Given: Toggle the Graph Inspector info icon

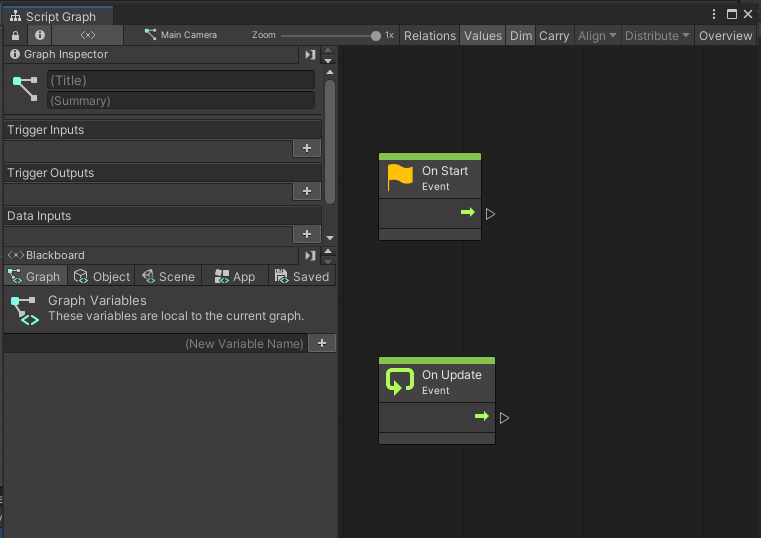Looking at the screenshot, I should 40,35.
